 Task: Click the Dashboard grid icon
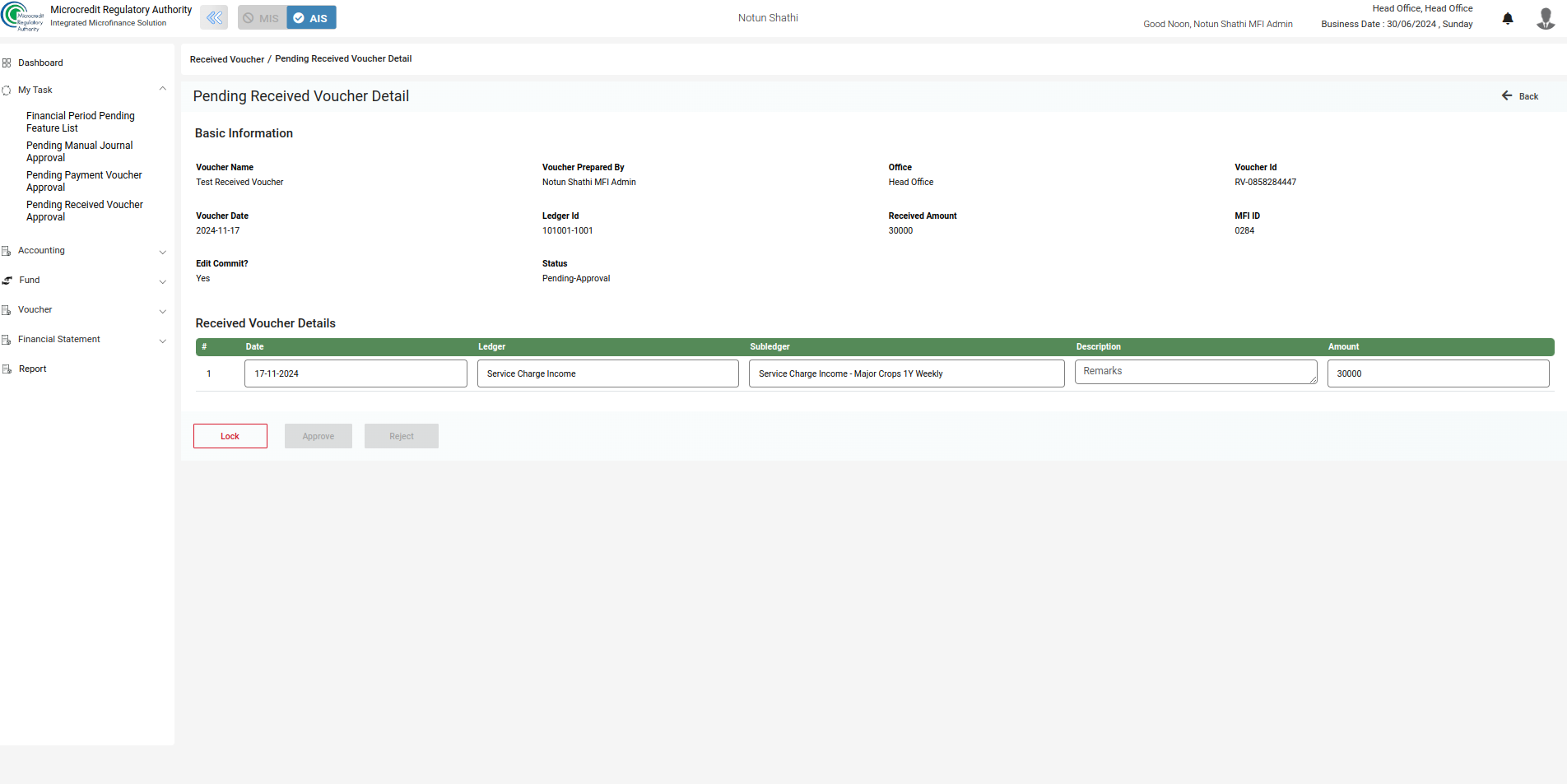click(x=7, y=63)
